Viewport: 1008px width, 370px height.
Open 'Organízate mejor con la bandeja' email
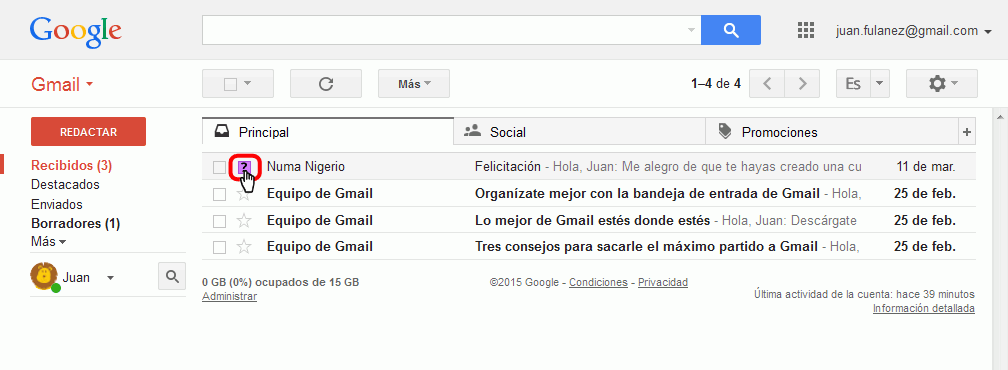coord(647,193)
